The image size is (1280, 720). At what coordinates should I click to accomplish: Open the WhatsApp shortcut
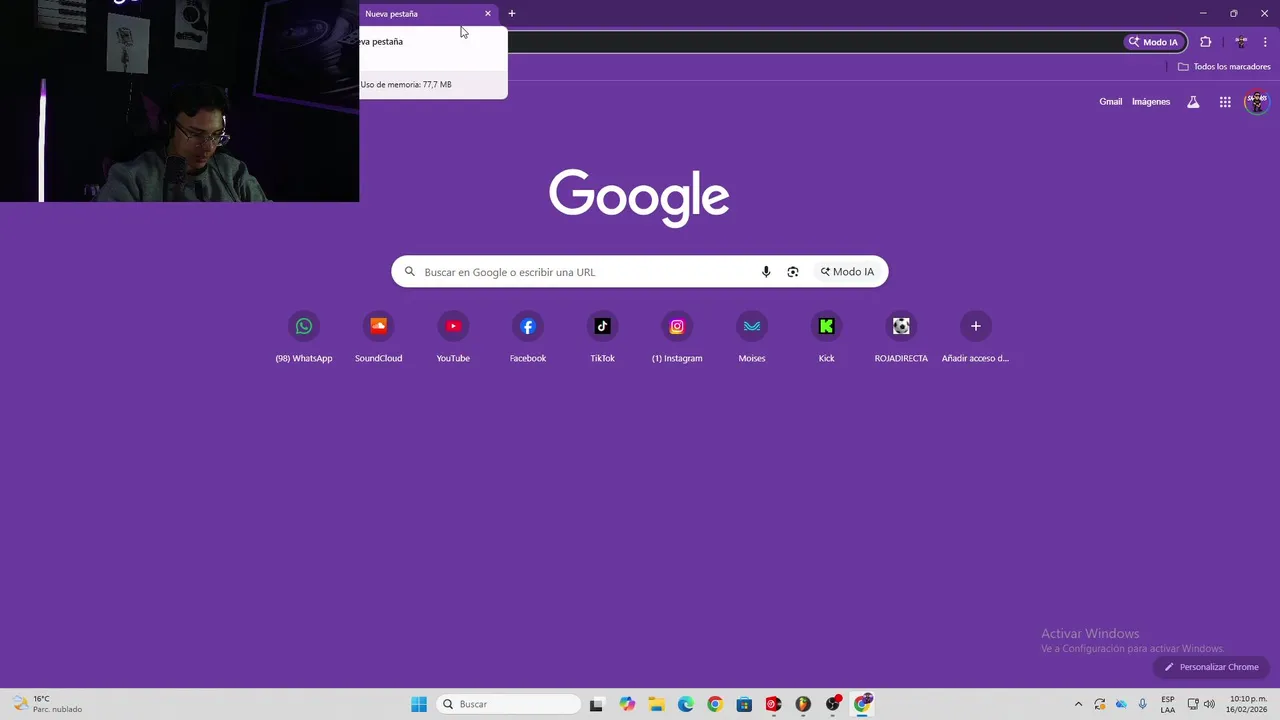tap(304, 338)
